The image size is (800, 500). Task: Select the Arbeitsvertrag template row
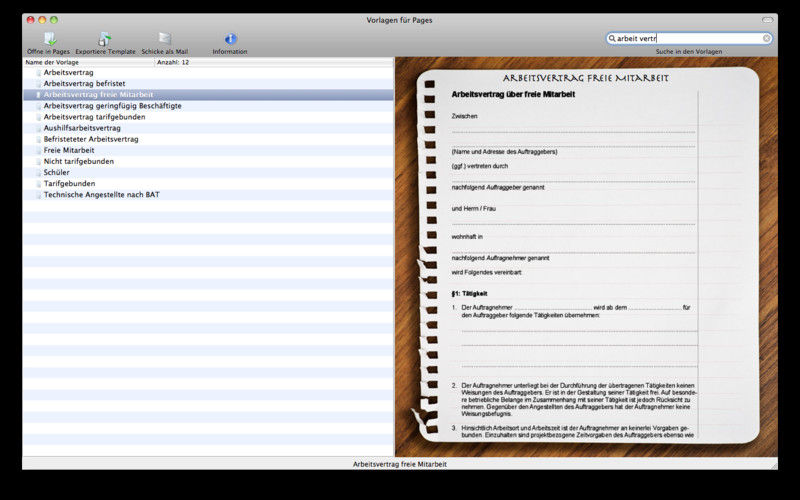[208, 72]
